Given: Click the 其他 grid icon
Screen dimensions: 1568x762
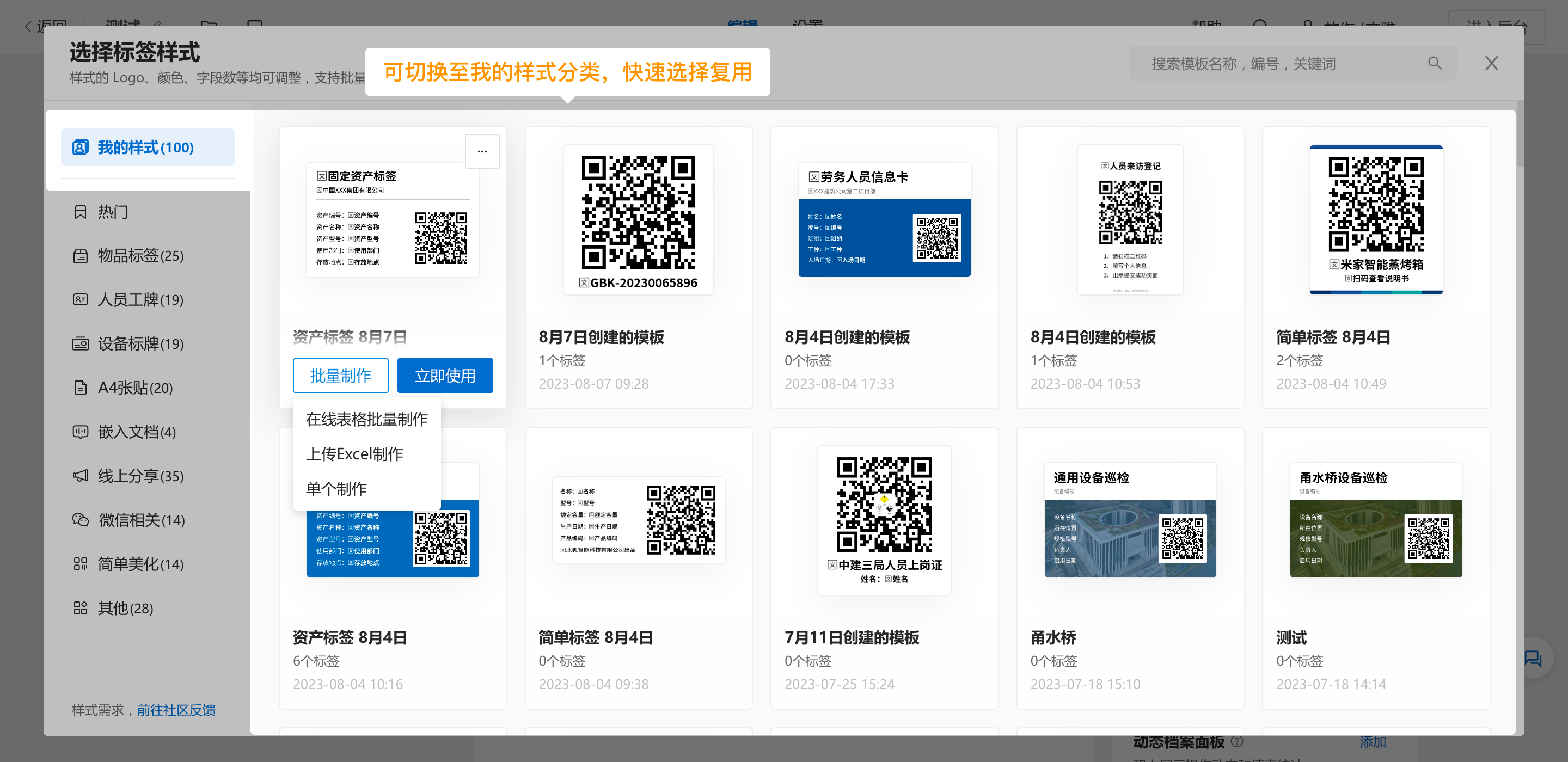Looking at the screenshot, I should pos(81,608).
